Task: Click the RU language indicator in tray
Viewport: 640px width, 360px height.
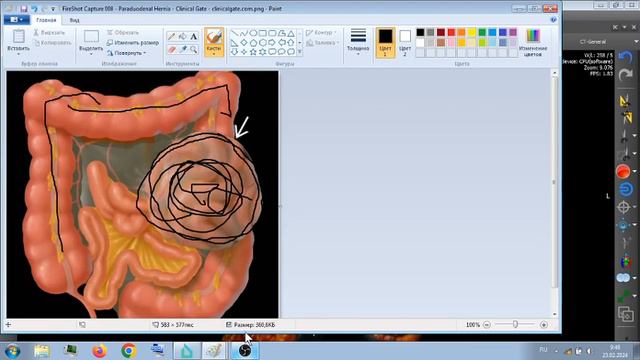Action: coord(543,350)
